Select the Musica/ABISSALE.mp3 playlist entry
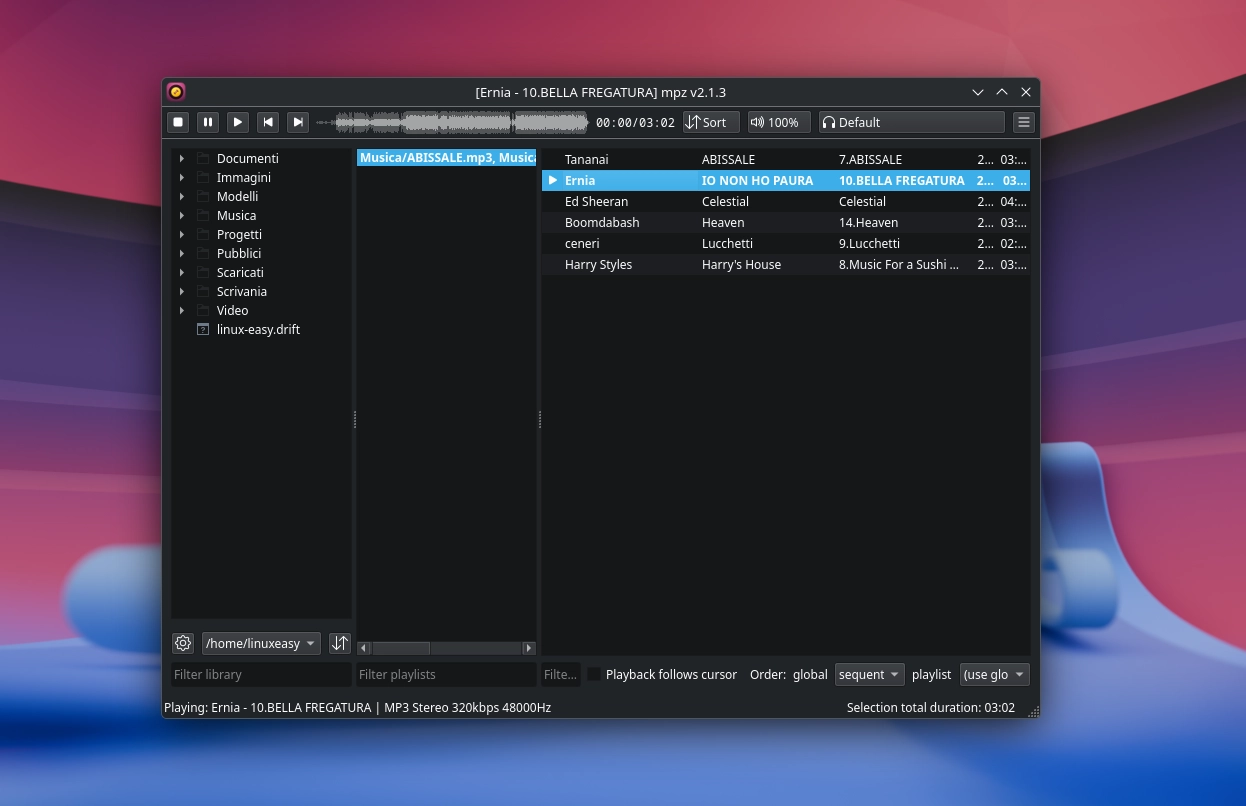 point(447,158)
